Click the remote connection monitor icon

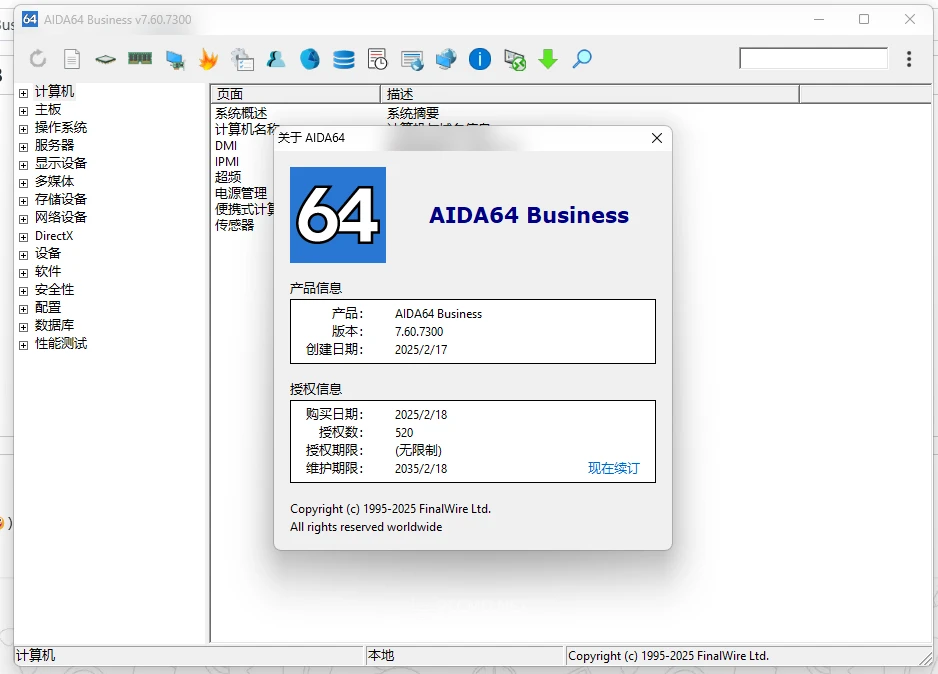click(x=515, y=59)
